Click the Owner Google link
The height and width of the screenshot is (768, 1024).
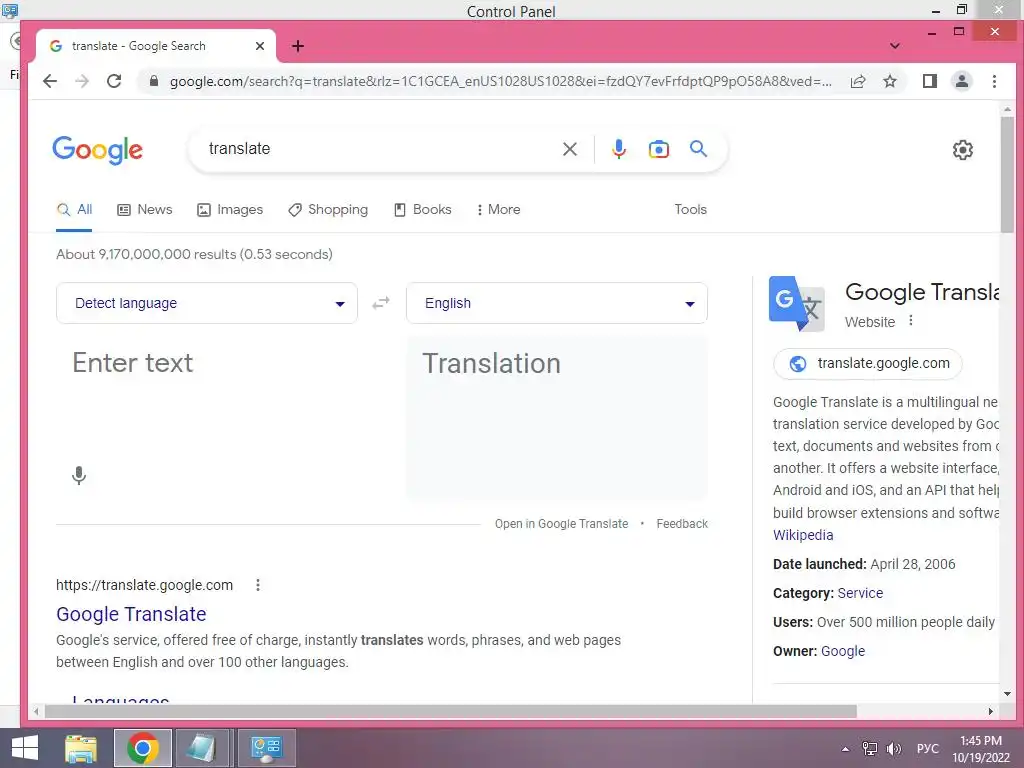842,651
